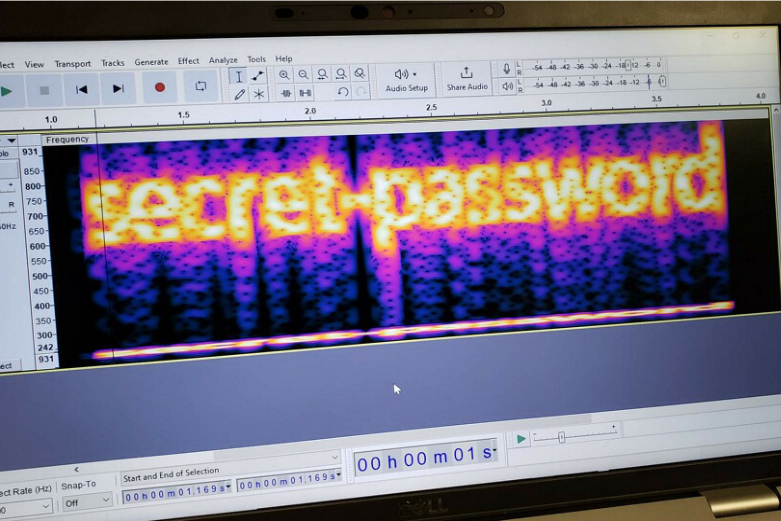Click the Zoom In magnifier

pos(284,75)
